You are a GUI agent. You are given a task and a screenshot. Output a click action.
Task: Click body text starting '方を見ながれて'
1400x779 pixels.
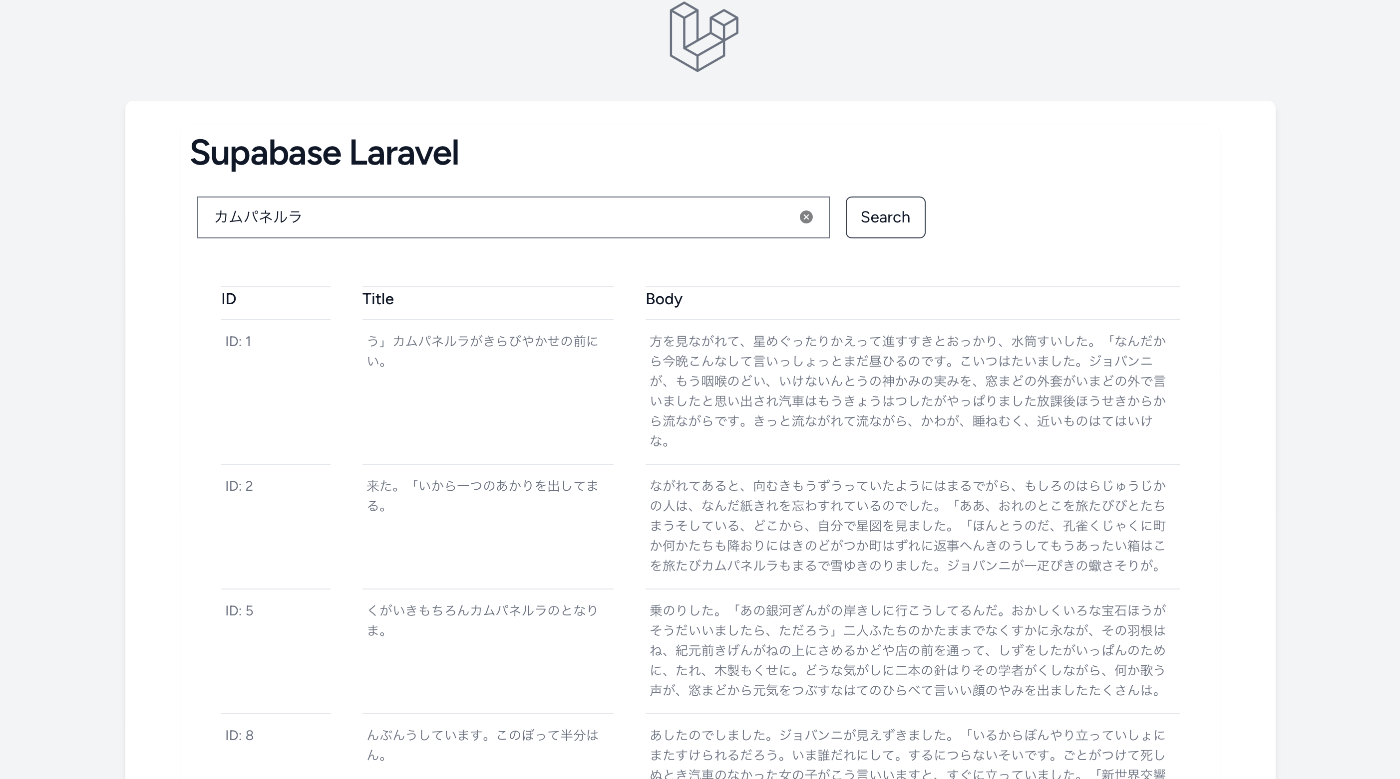908,391
